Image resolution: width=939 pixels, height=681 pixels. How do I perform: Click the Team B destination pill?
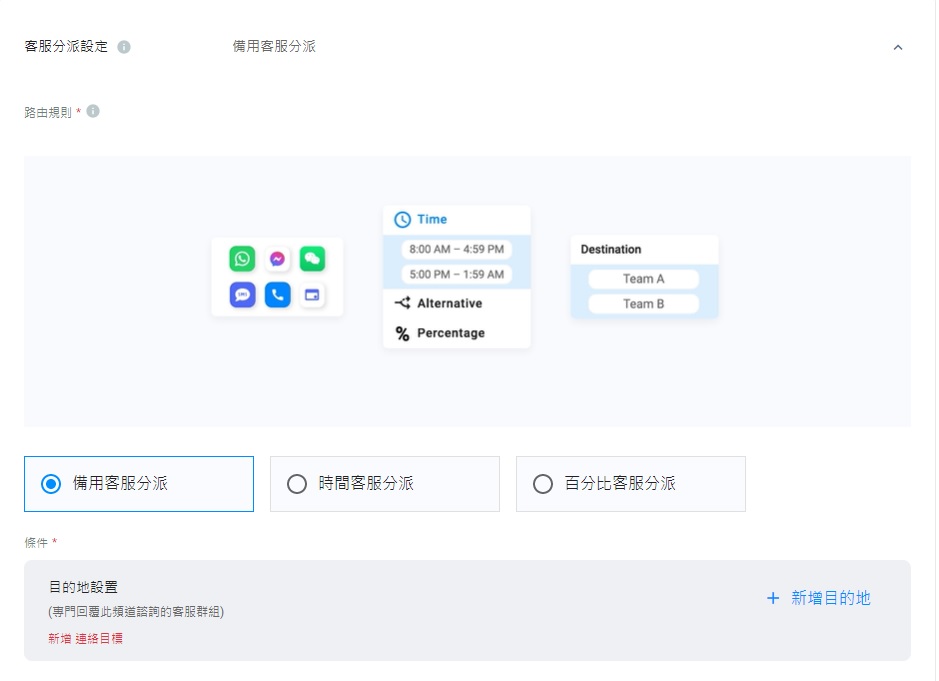643,304
